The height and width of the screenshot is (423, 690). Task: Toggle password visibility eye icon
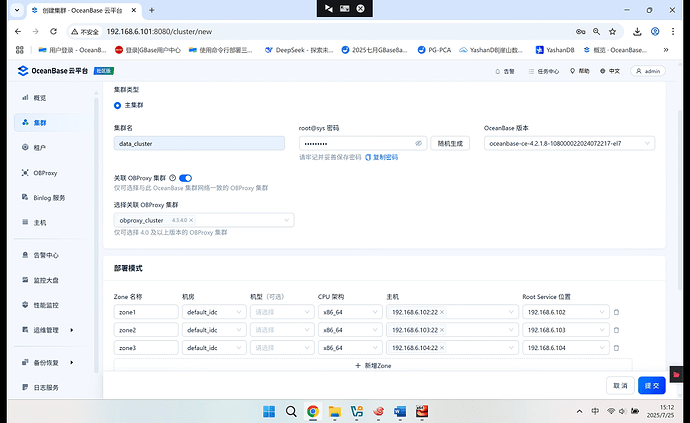418,143
